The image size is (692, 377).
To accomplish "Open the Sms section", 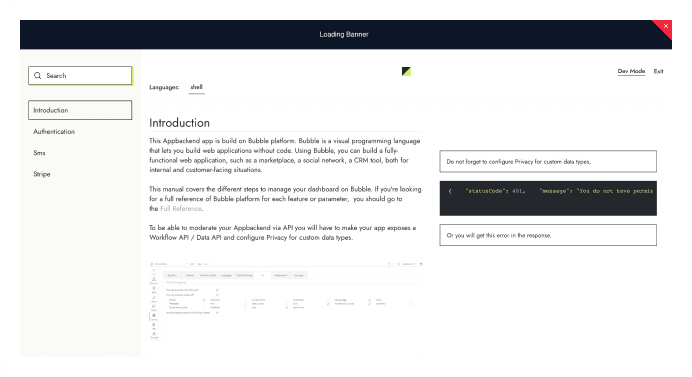I will click(x=39, y=153).
